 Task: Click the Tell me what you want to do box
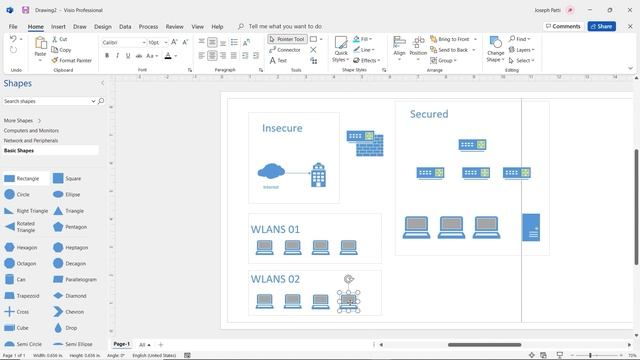[285, 27]
